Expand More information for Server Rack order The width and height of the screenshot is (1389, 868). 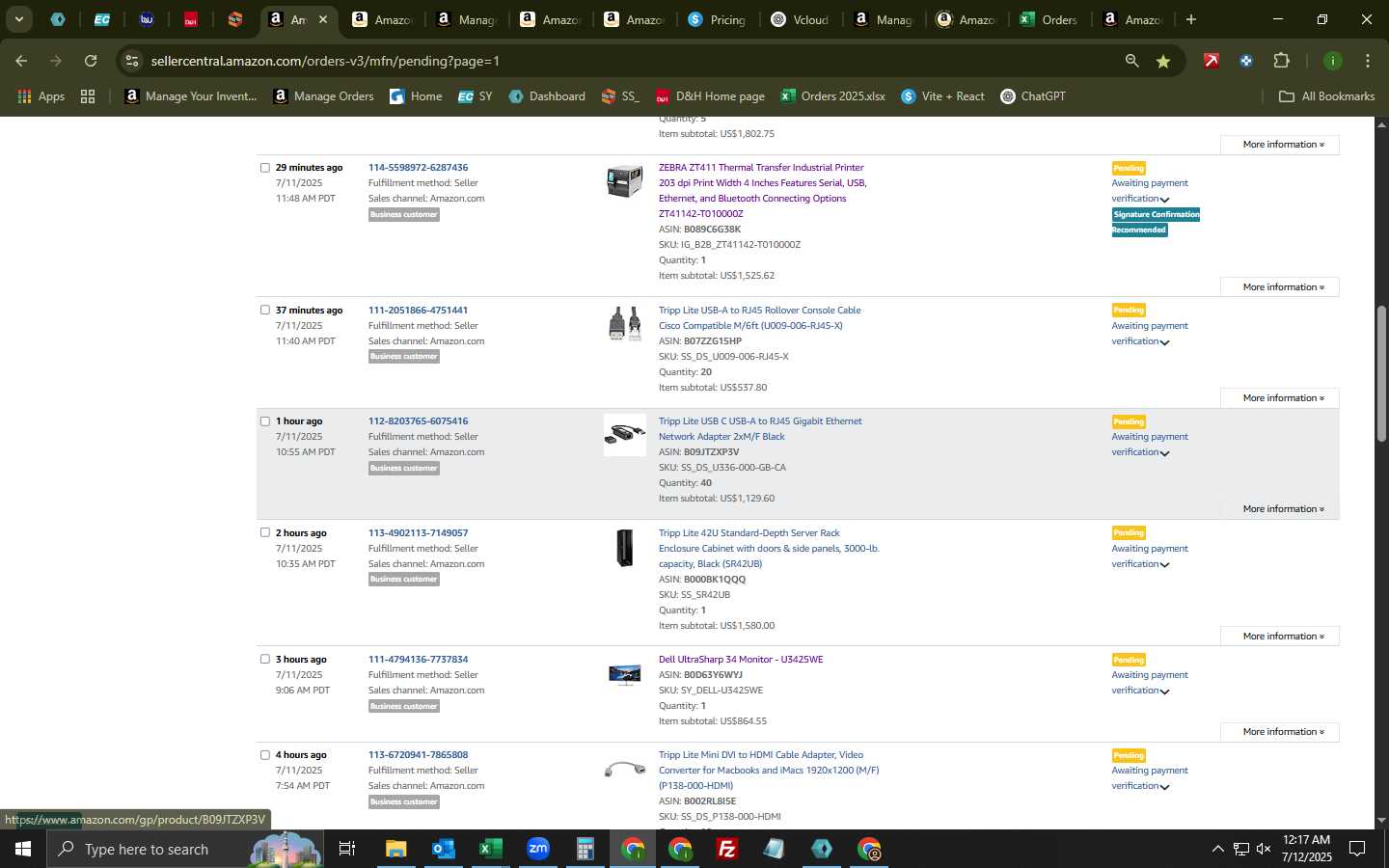pyautogui.click(x=1280, y=637)
